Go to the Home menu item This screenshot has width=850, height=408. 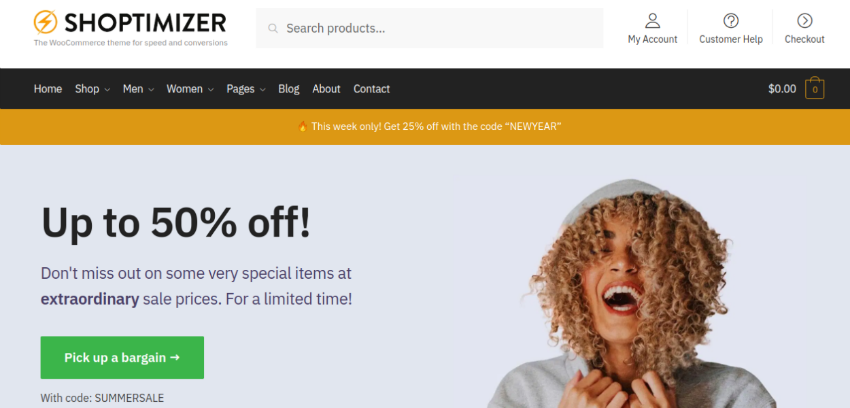(x=48, y=89)
